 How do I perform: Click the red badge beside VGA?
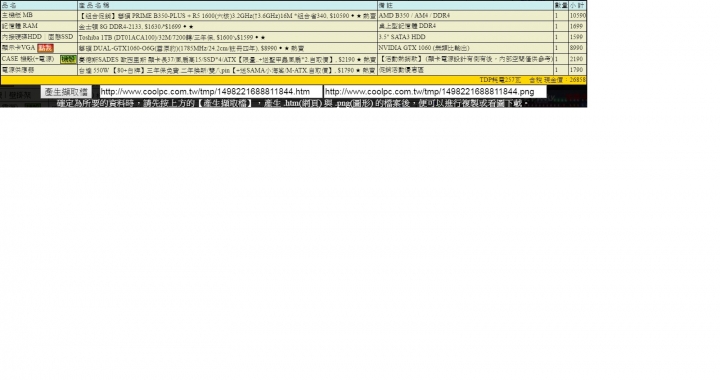[45, 48]
